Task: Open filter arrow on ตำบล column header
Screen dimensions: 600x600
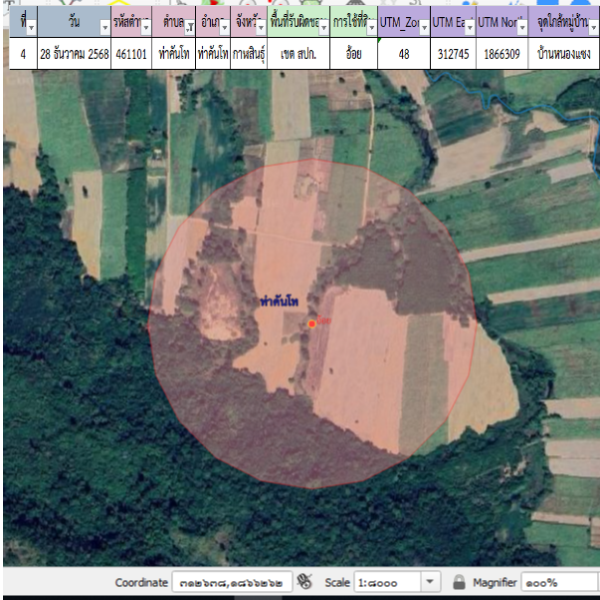Action: click(190, 28)
